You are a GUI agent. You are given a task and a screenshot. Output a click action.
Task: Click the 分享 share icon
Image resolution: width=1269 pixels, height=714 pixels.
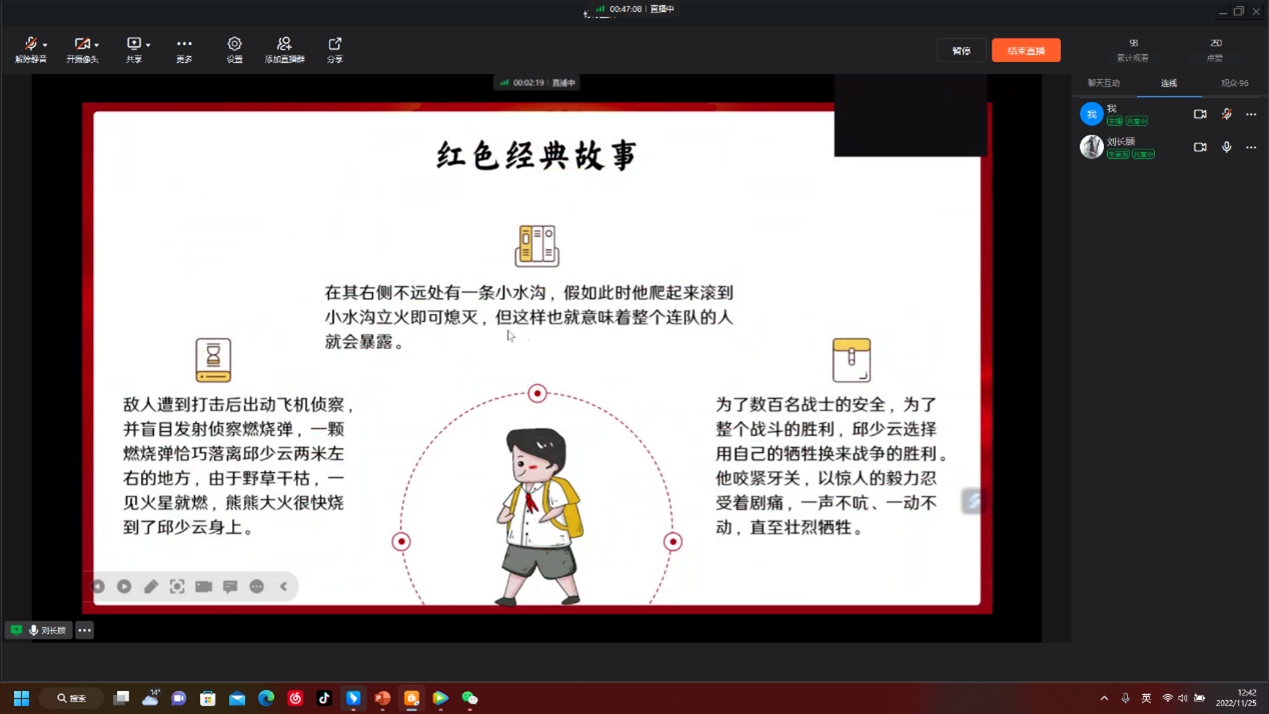[x=335, y=49]
